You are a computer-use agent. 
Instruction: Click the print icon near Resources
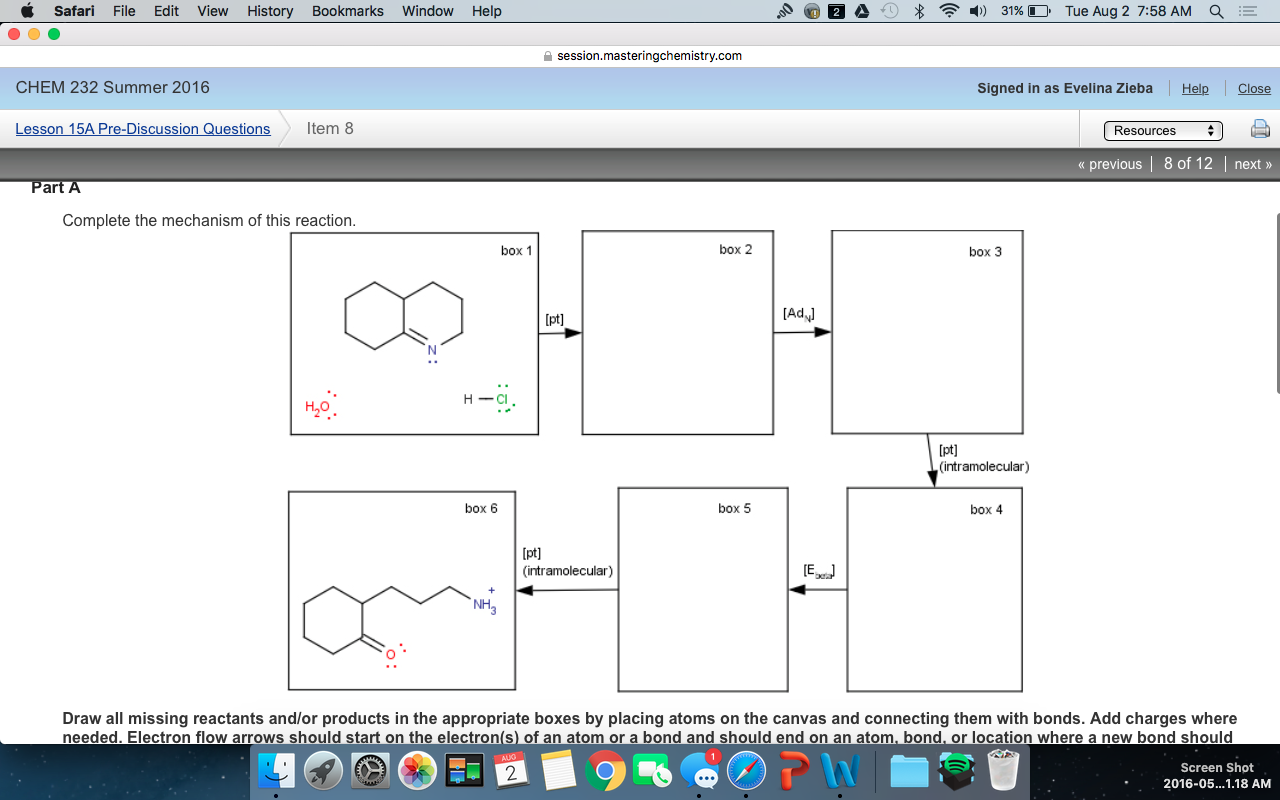click(x=1259, y=128)
